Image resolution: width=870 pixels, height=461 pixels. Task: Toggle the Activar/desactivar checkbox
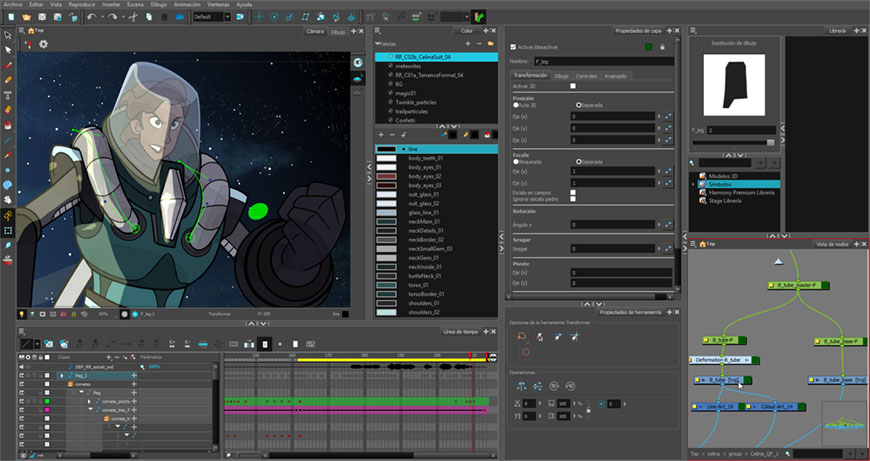click(513, 48)
